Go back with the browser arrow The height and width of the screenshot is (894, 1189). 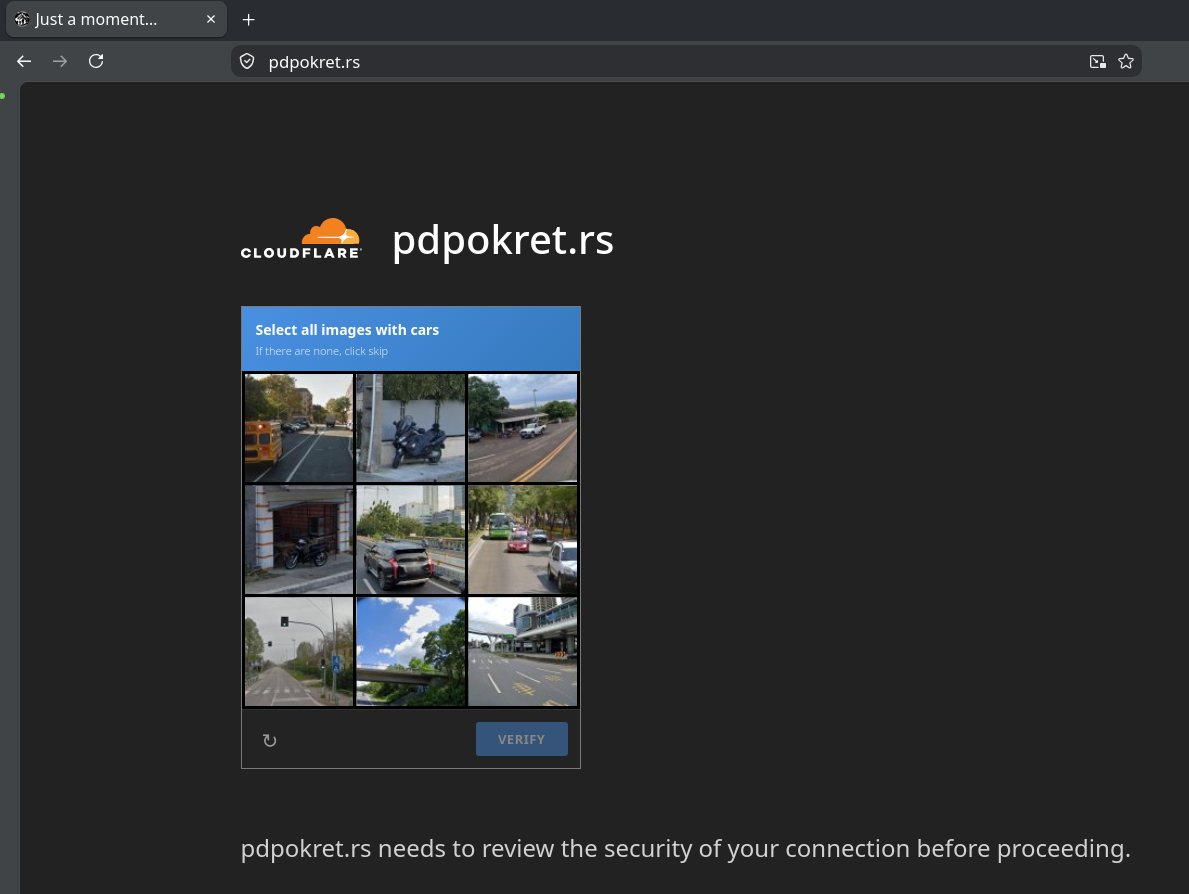tap(24, 61)
